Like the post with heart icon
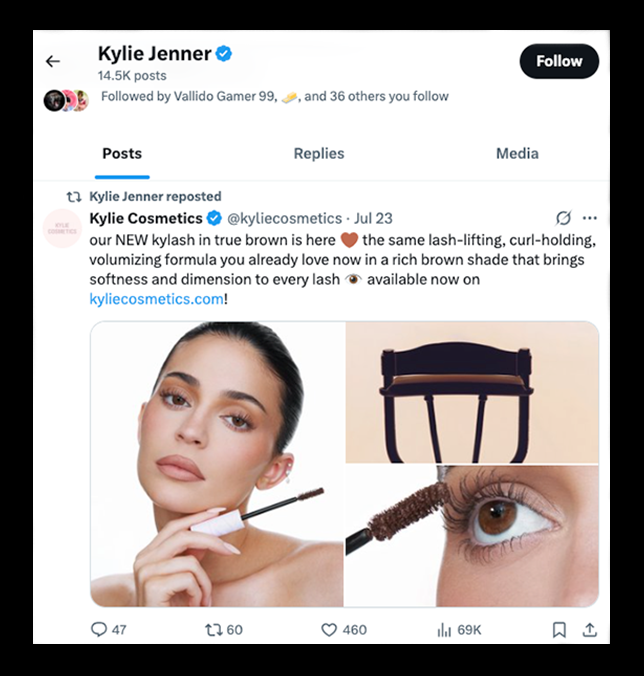Viewport: 644px width, 676px height. (329, 629)
